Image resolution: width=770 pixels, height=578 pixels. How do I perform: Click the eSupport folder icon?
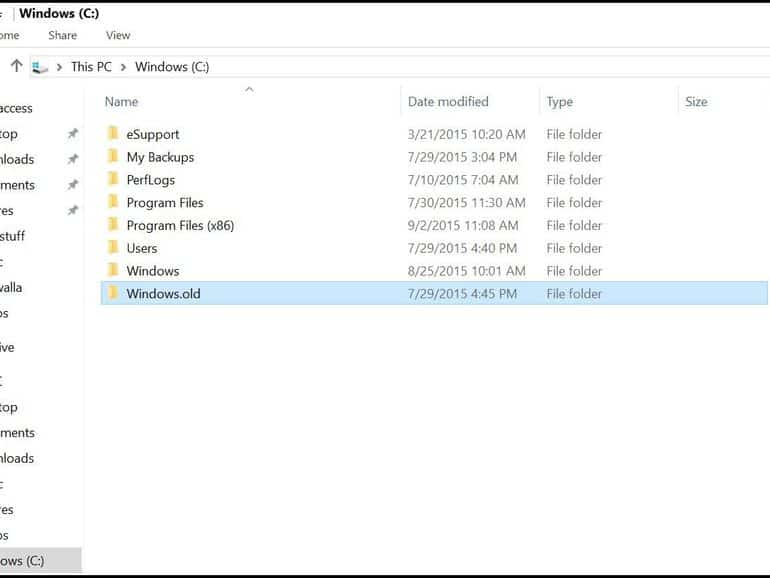pyautogui.click(x=113, y=133)
